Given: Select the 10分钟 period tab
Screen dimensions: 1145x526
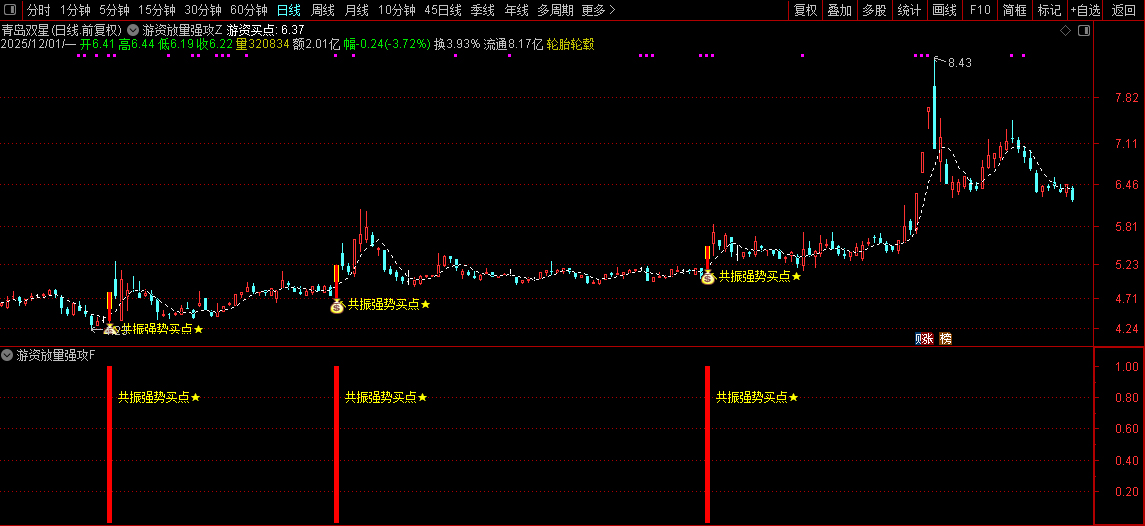Looking at the screenshot, I should pos(397,10).
